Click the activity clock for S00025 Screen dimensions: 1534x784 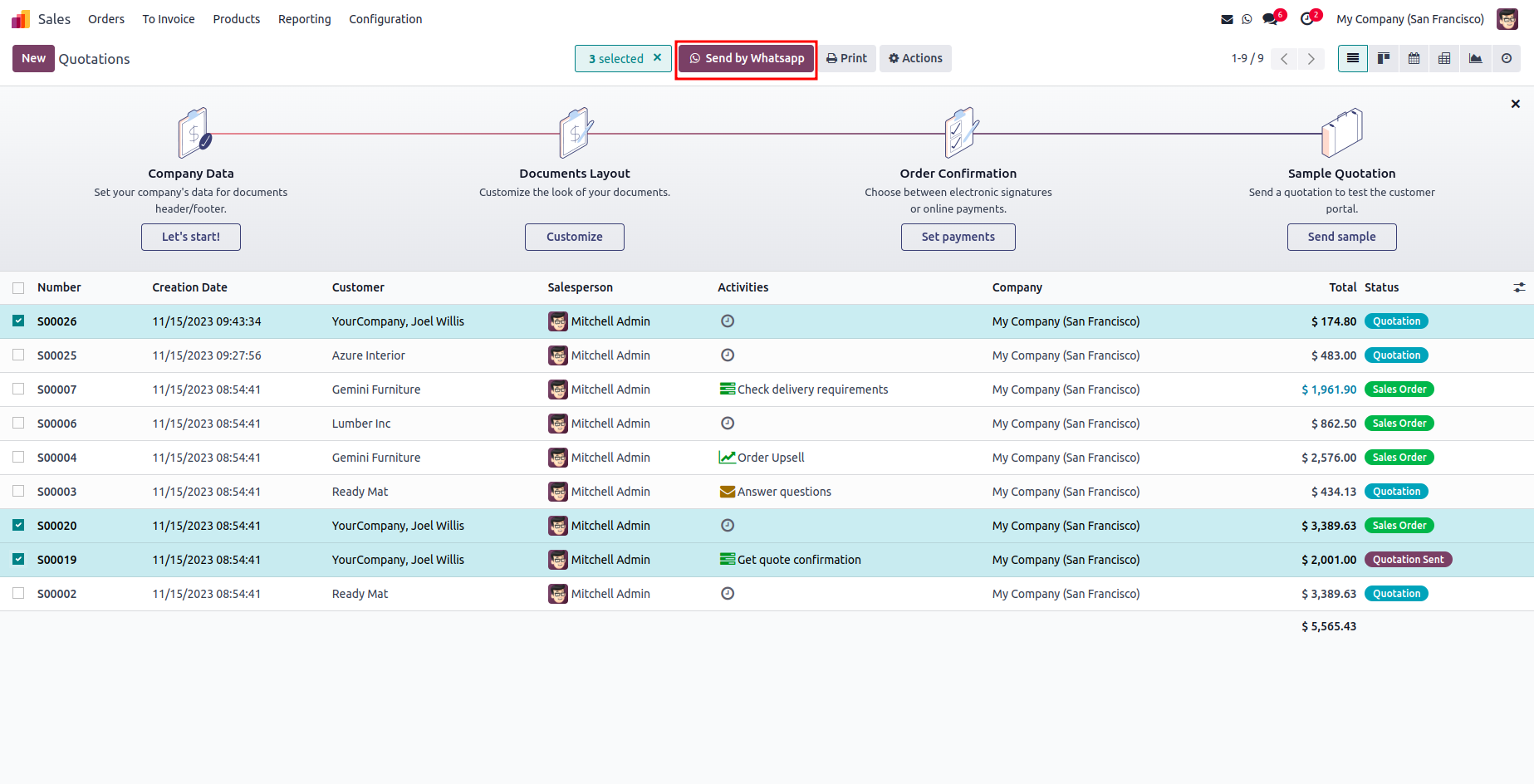[728, 355]
